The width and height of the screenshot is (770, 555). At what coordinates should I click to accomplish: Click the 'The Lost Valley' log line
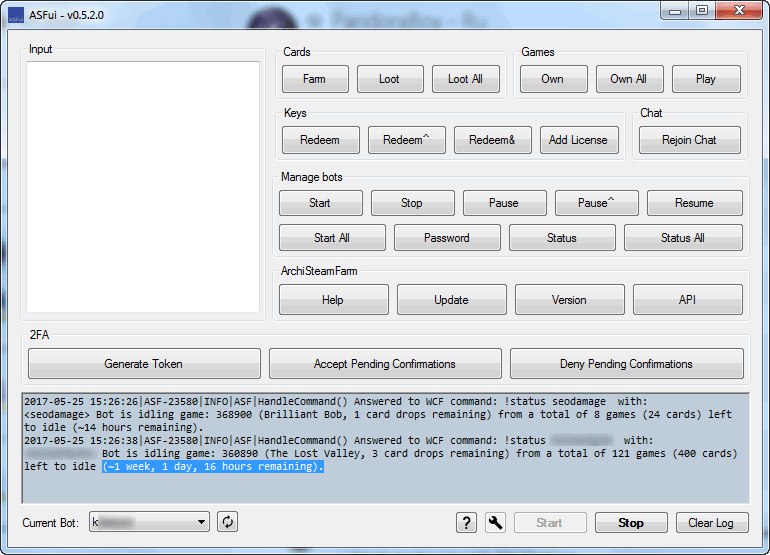click(x=381, y=453)
